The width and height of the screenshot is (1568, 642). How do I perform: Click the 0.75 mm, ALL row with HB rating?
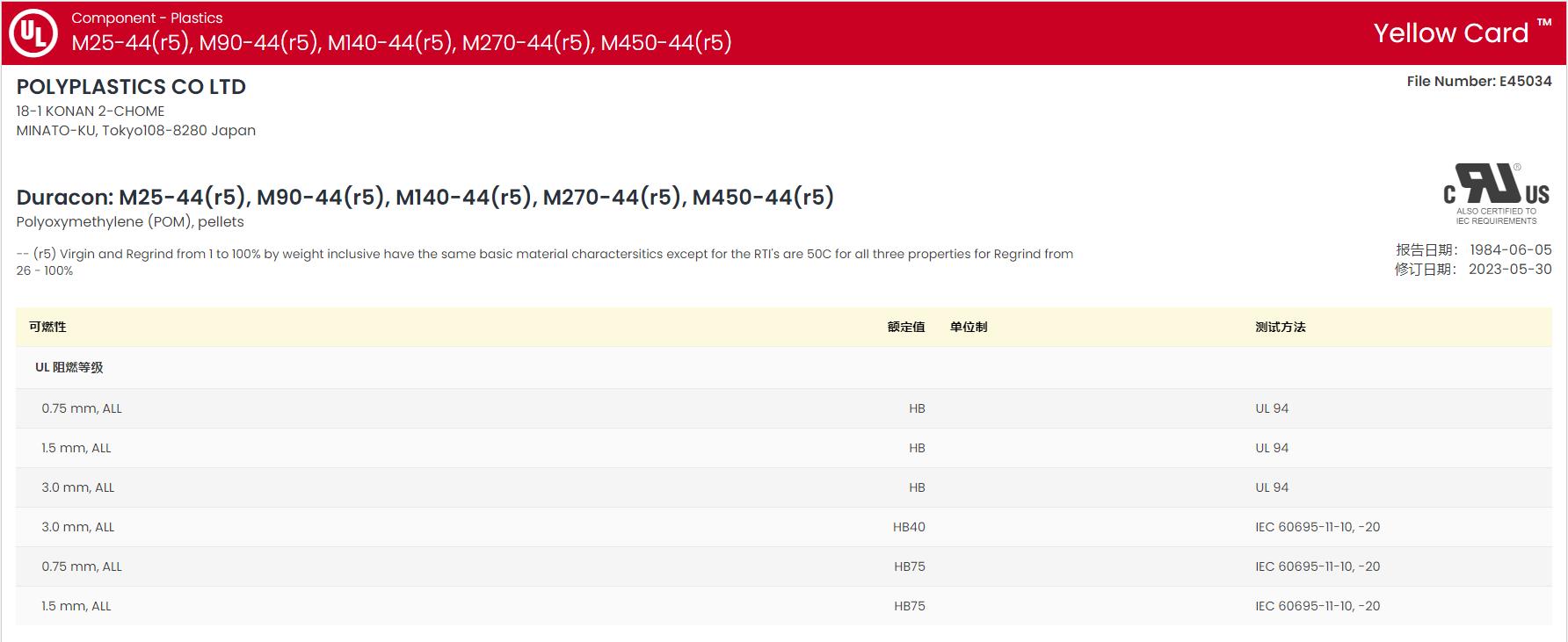pyautogui.click(x=784, y=408)
